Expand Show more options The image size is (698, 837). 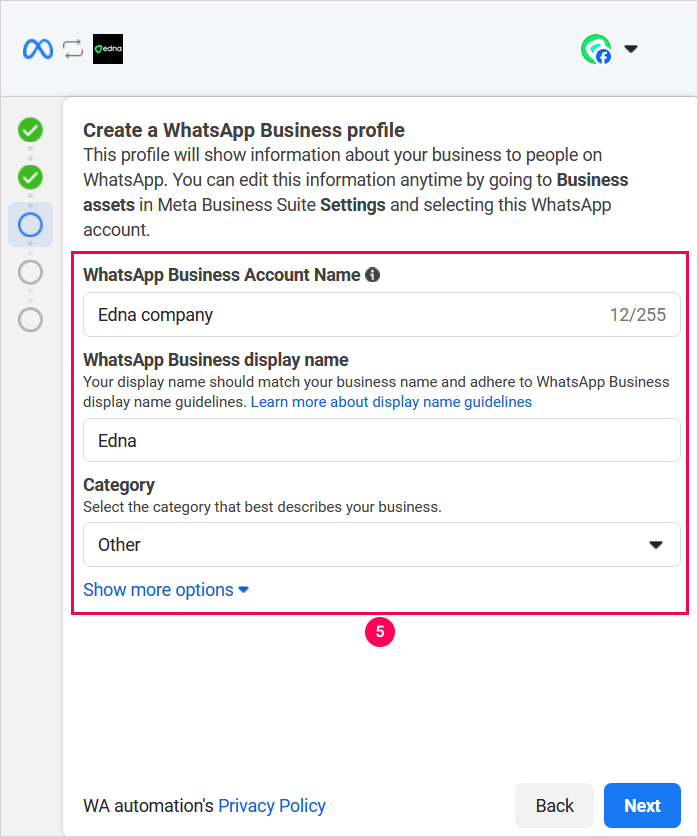click(x=166, y=590)
